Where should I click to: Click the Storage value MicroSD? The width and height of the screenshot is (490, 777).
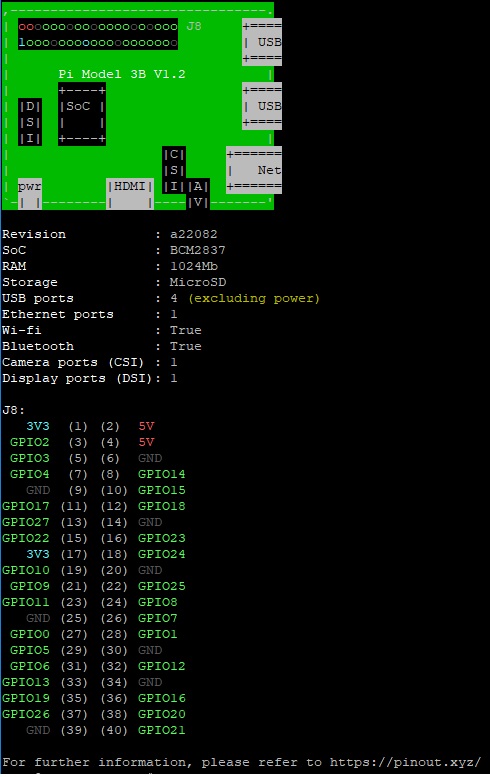point(198,282)
